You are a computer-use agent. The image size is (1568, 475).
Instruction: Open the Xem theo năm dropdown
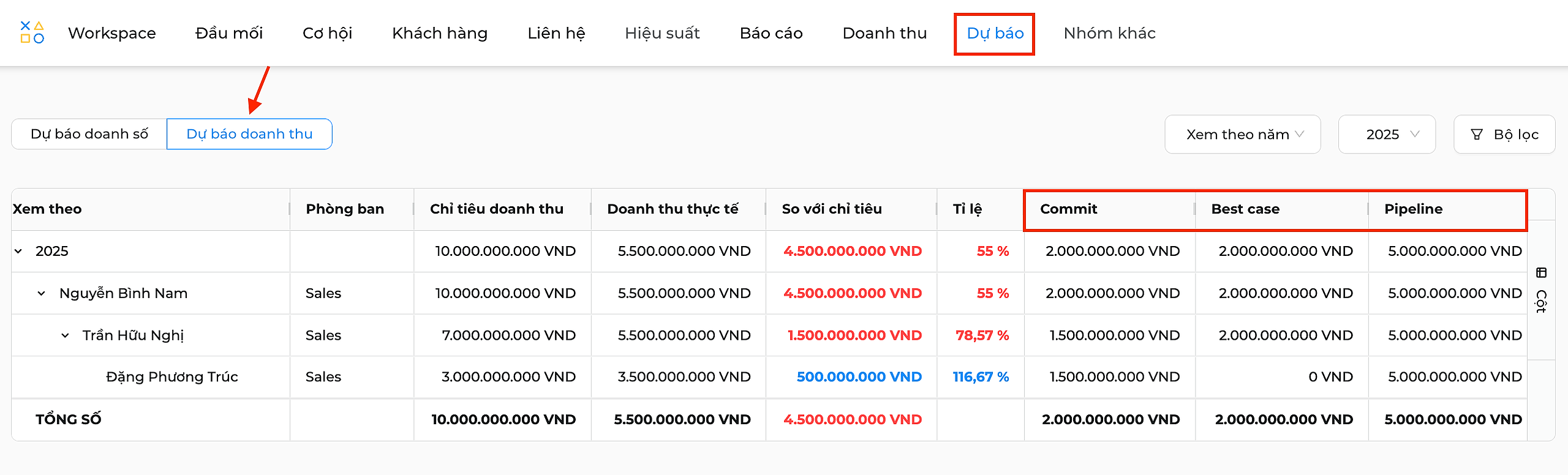1243,135
